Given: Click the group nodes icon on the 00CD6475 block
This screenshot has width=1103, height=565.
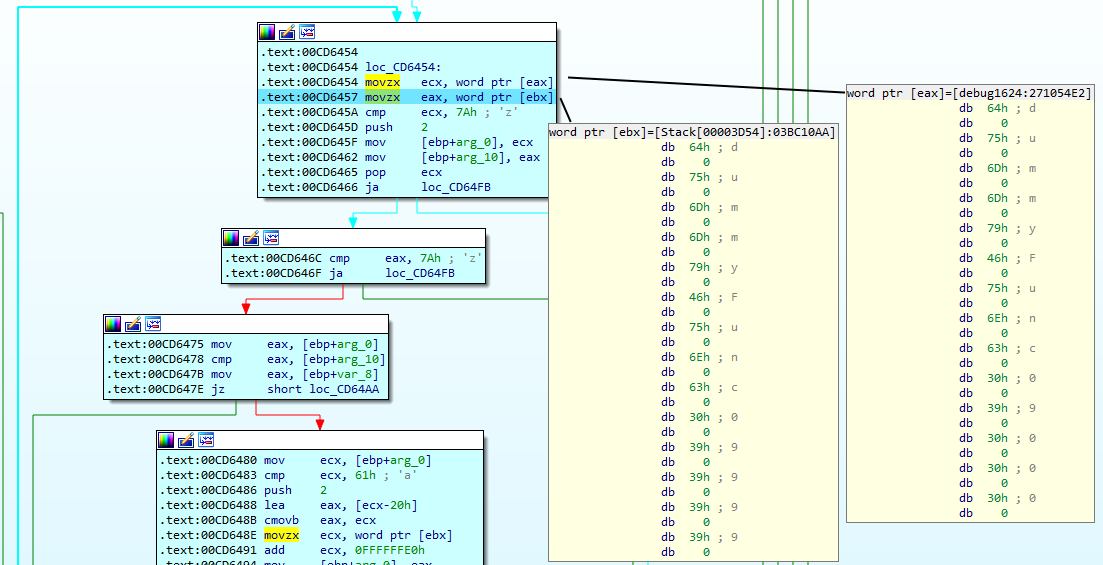Looking at the screenshot, I should point(153,324).
